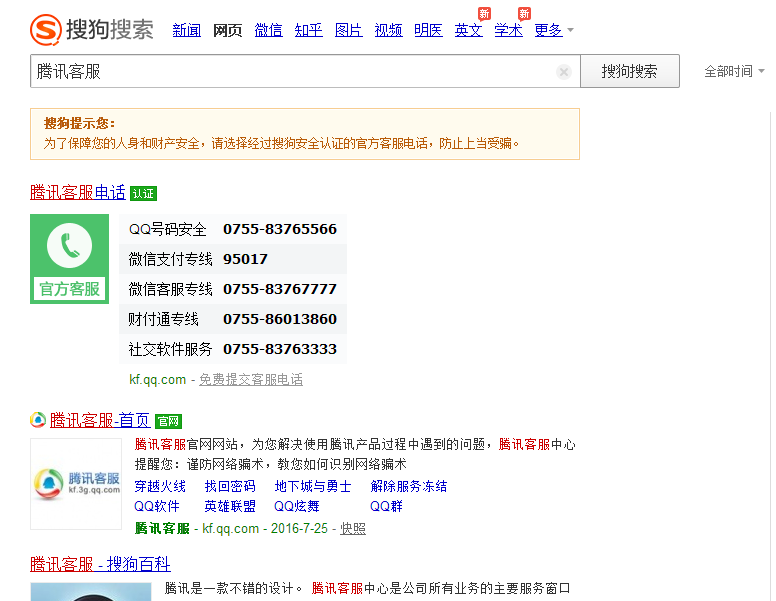Open the 腾讯客服 kf.3g.qq.com thumbnail
This screenshot has height=601, width=776.
[x=76, y=484]
